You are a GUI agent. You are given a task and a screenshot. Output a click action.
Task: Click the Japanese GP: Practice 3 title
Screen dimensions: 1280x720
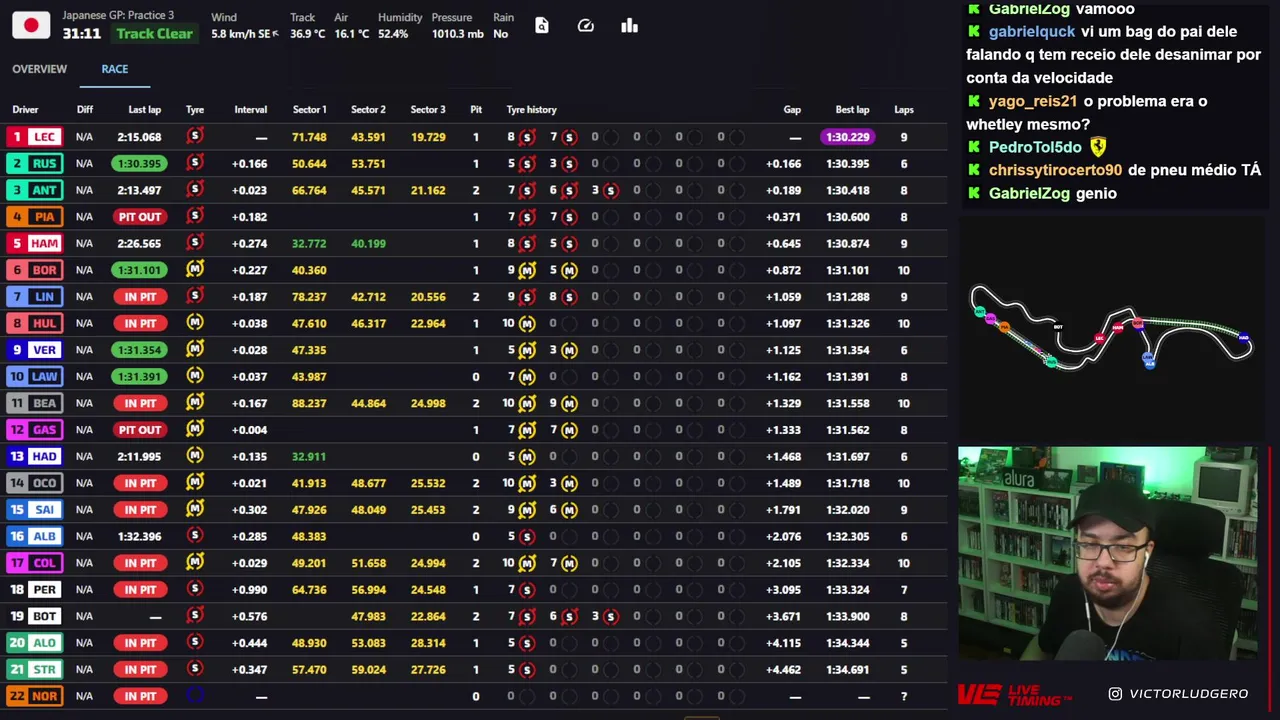click(x=118, y=15)
